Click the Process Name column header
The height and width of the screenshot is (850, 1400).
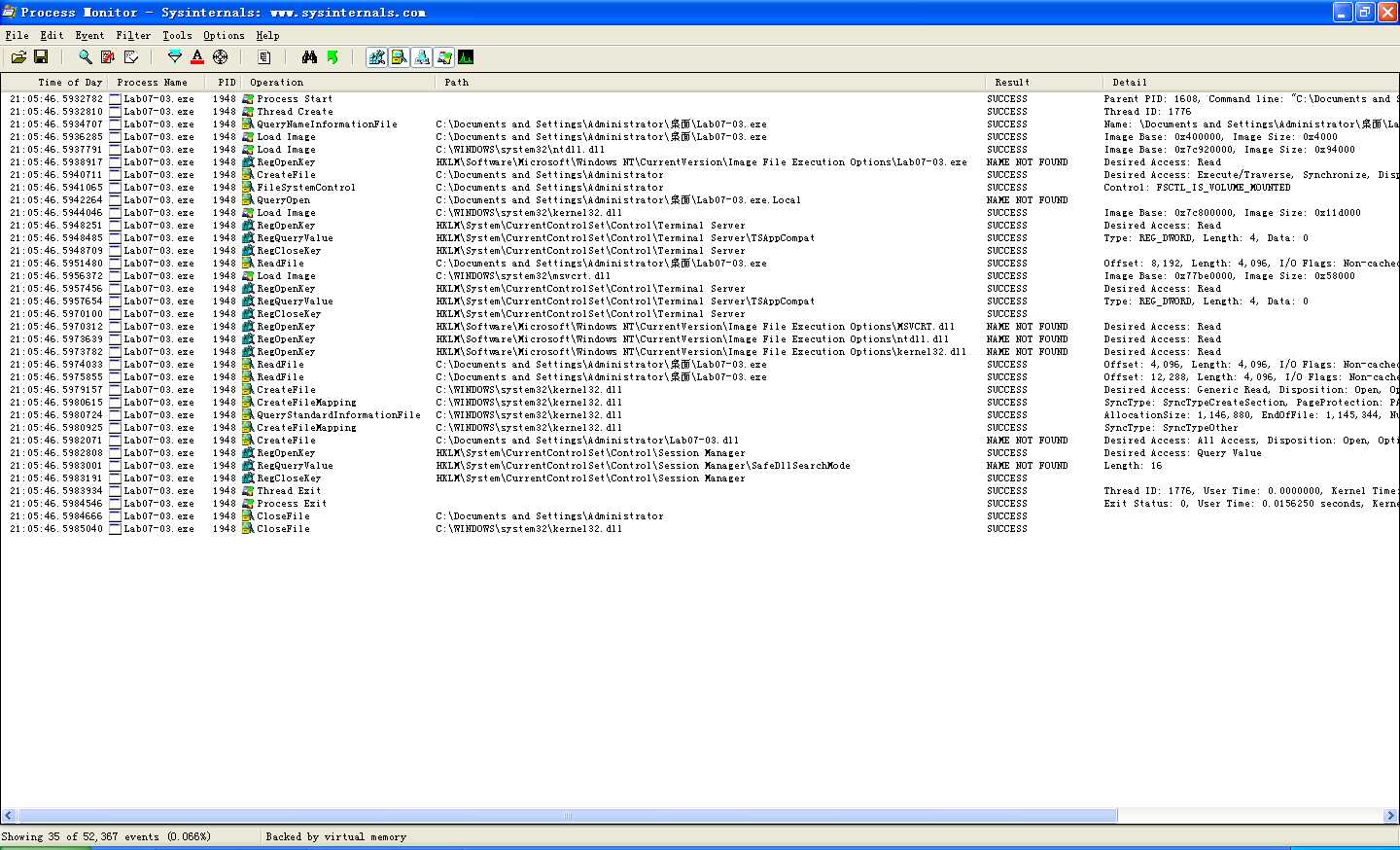[158, 83]
